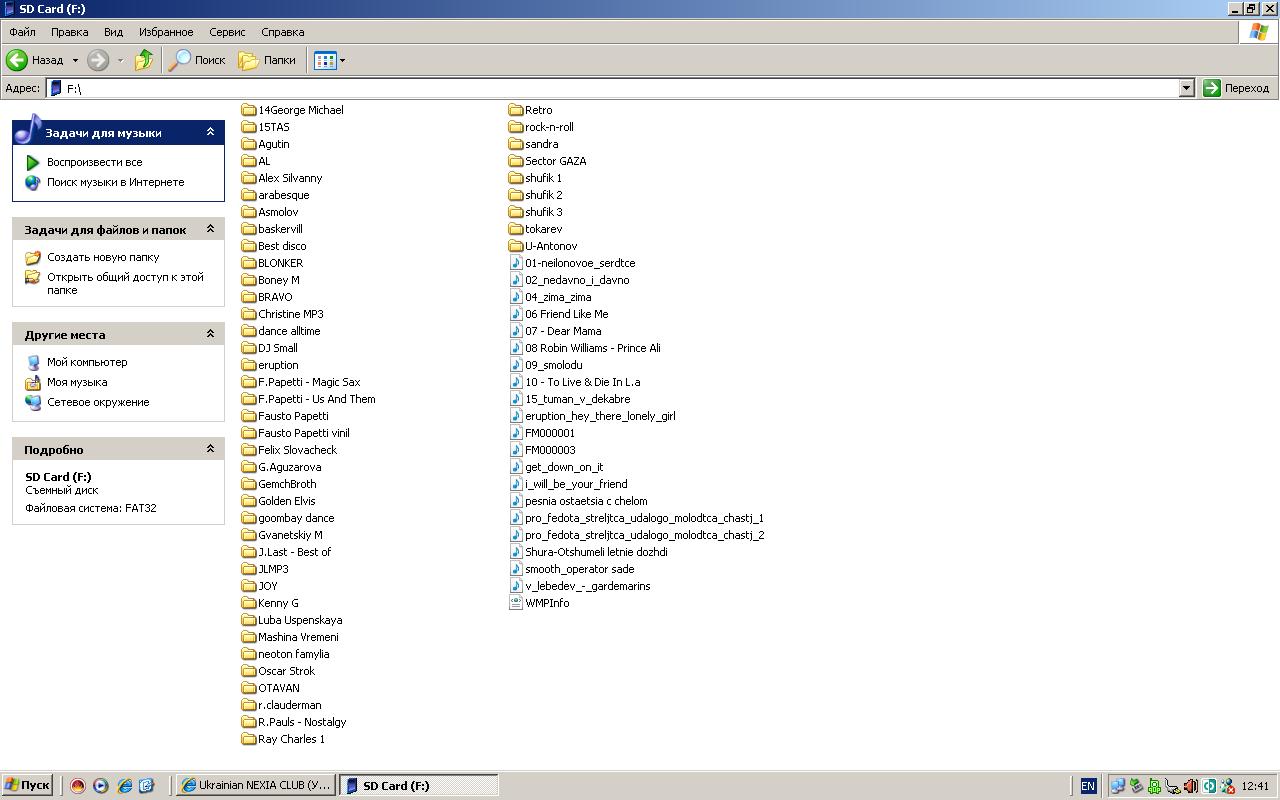Collapse the 'Подробно' details panel
Screen dimensions: 1280x800
coord(210,449)
